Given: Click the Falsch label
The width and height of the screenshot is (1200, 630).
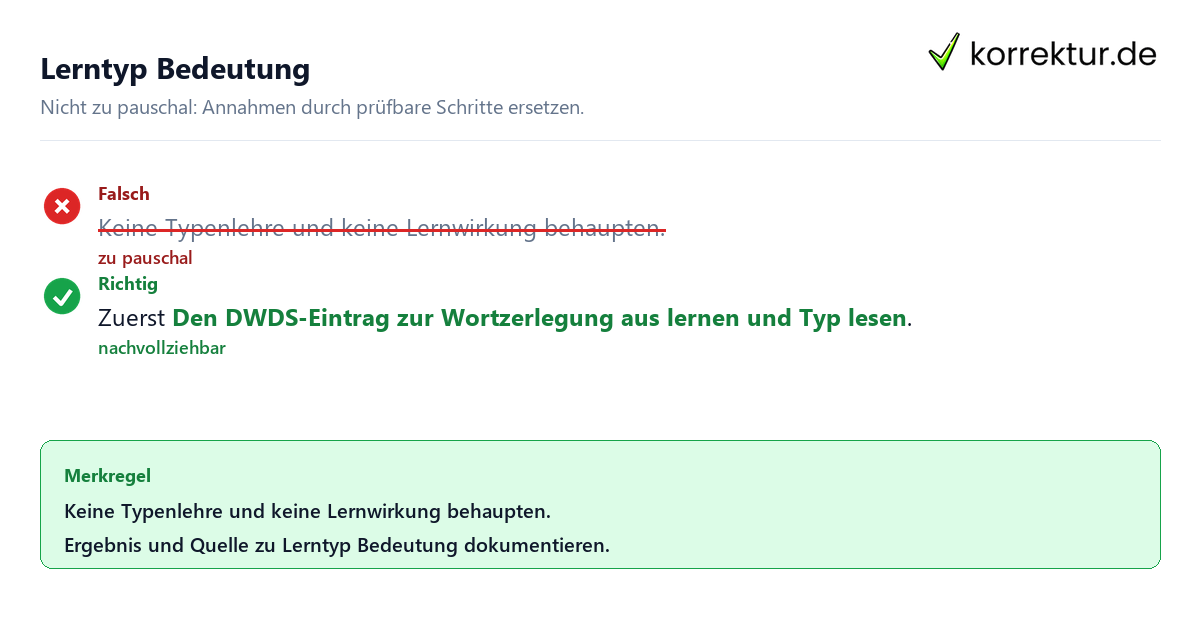Looking at the screenshot, I should (124, 194).
